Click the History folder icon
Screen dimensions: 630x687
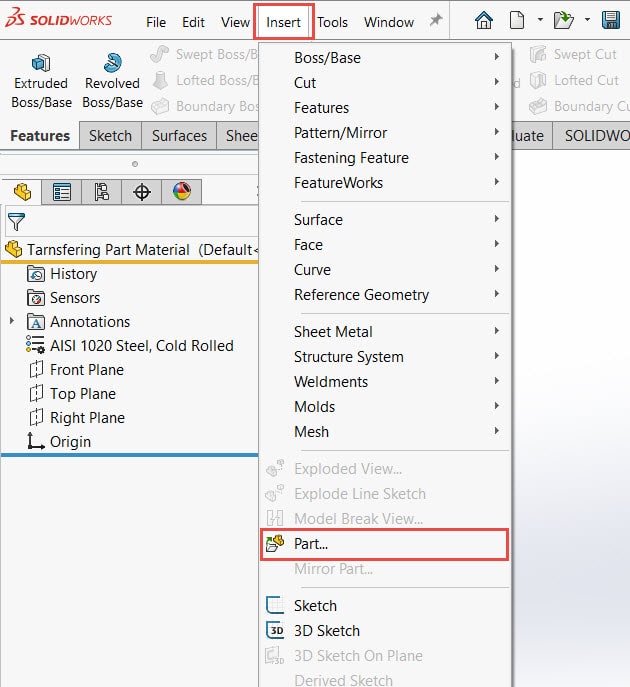[36, 274]
